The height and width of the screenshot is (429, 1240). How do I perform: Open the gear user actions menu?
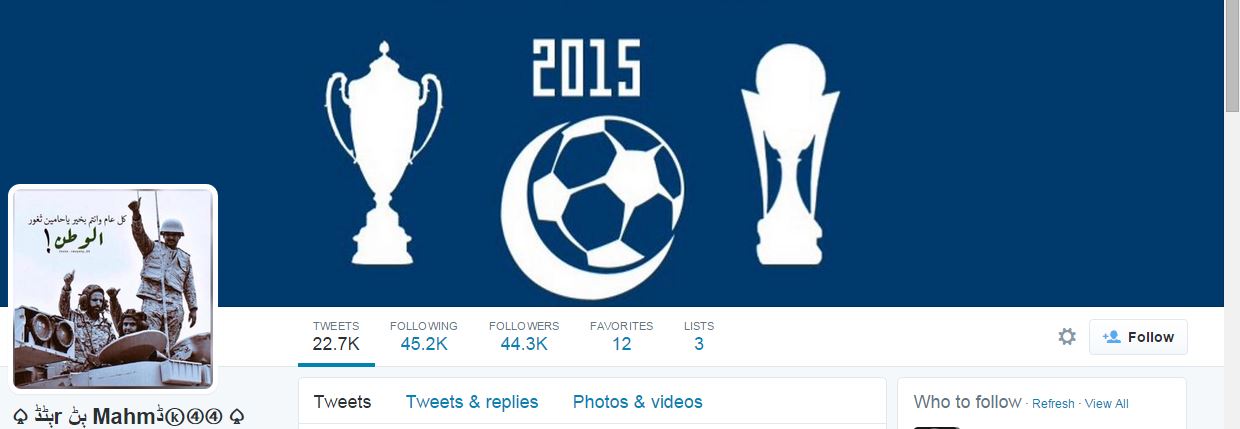pos(1067,337)
